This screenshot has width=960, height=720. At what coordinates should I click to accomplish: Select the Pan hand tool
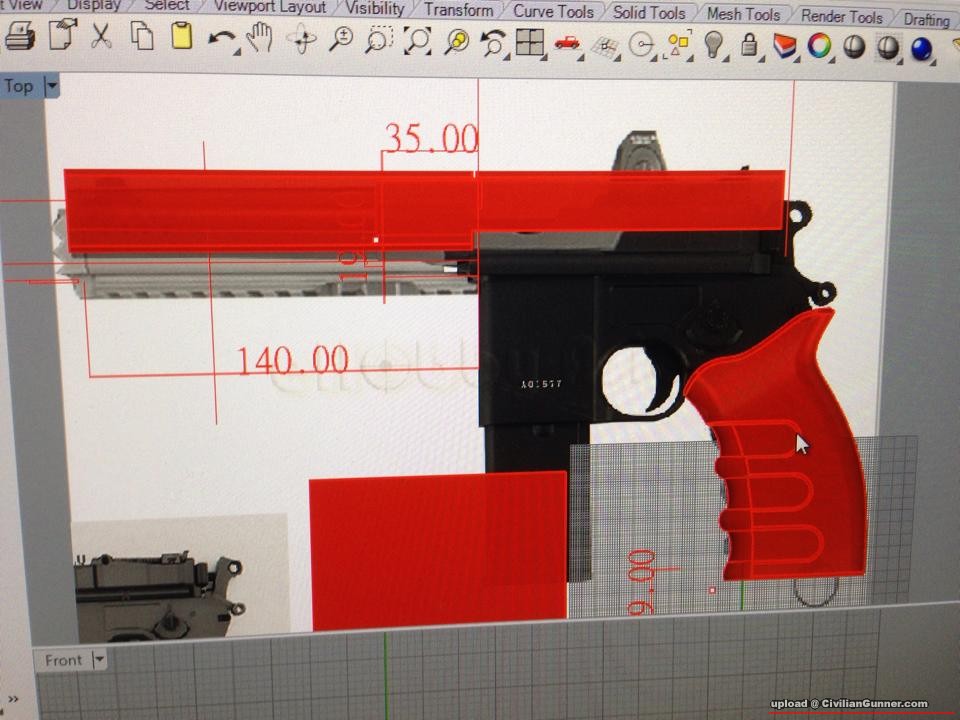pyautogui.click(x=259, y=39)
